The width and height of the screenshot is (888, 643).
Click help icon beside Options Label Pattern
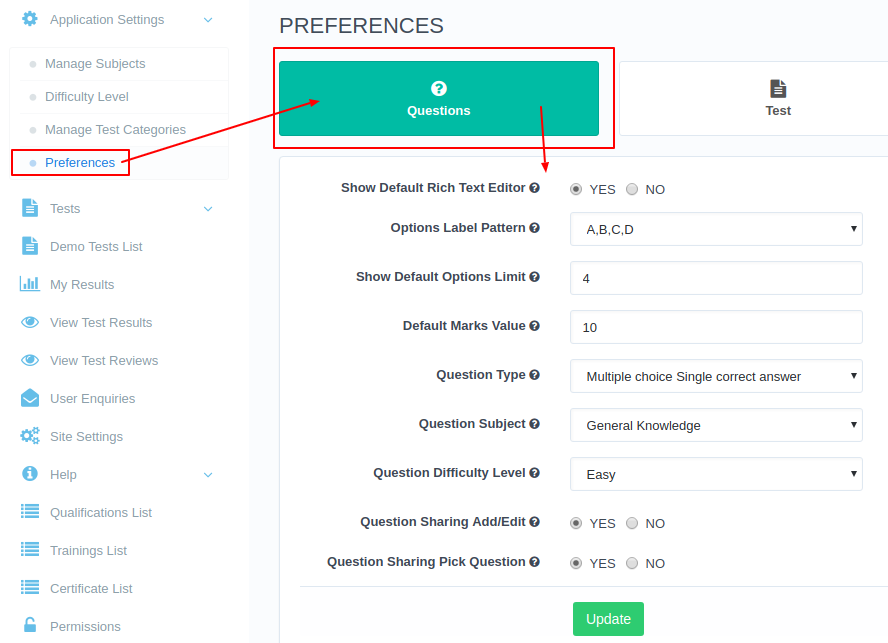[535, 228]
